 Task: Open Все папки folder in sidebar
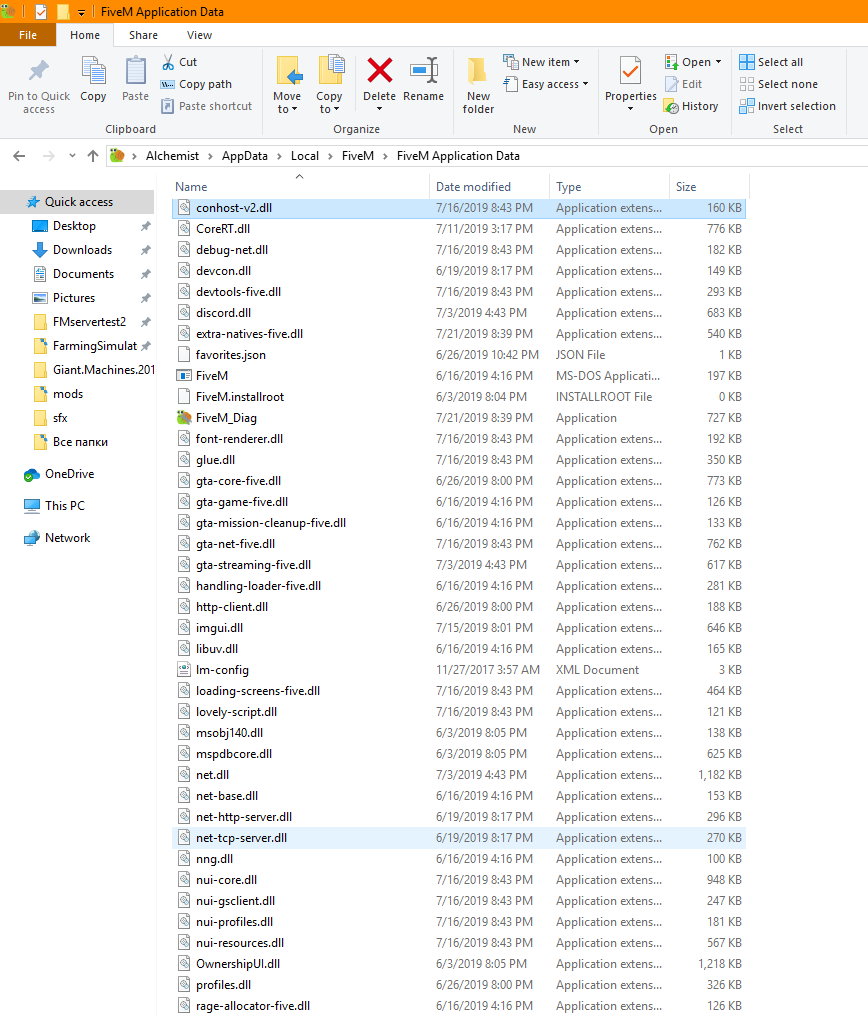(70, 442)
